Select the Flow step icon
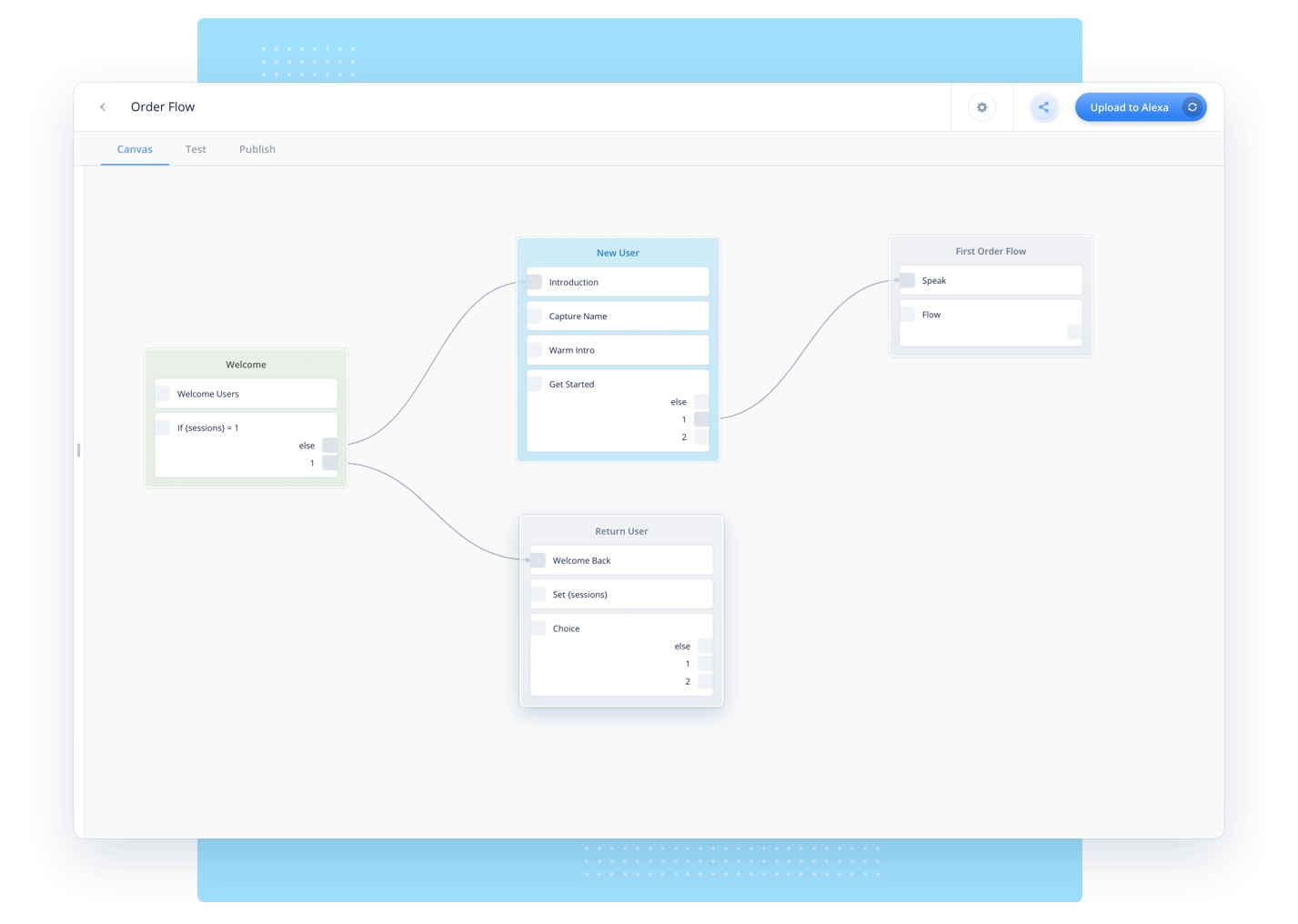Screen dimensions: 1298x924 907,314
